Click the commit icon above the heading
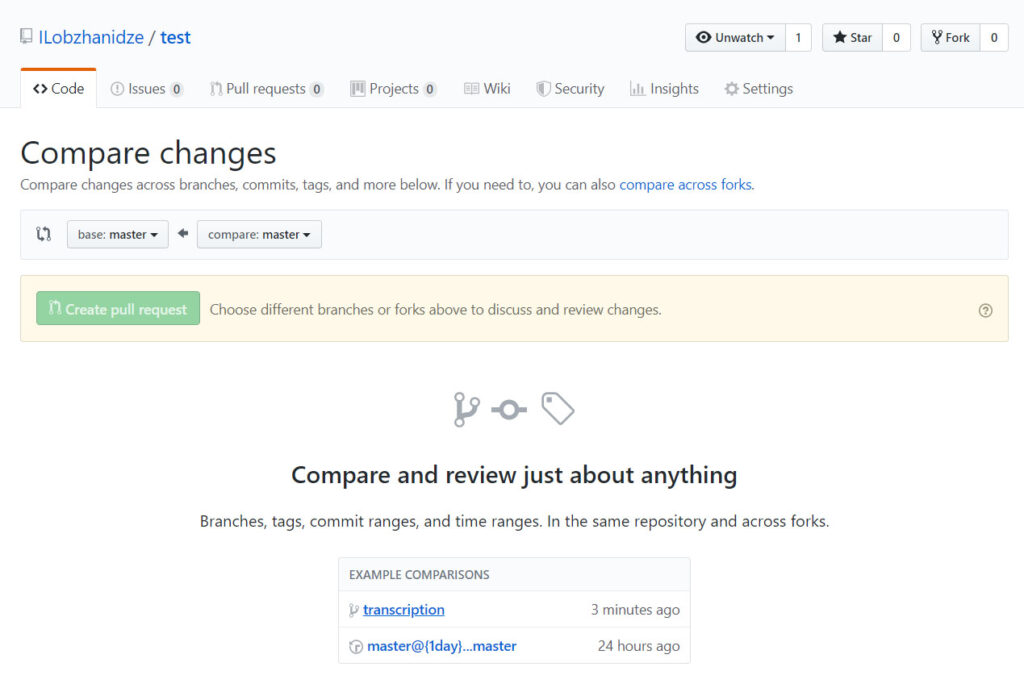1024x692 pixels. click(509, 409)
